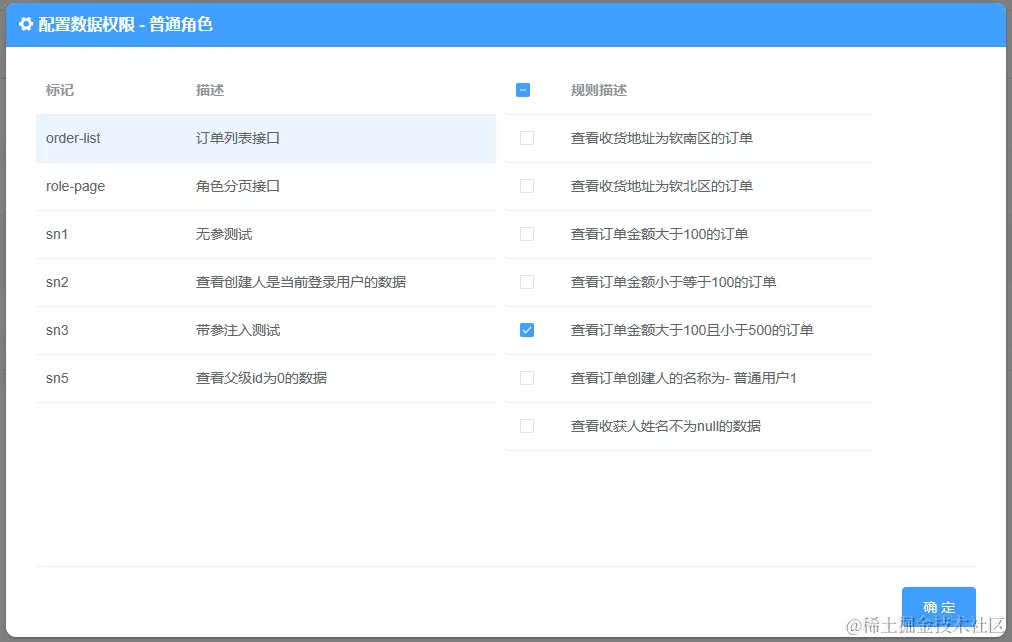Check the 查看收货地址为钦北区的订单 checkbox
This screenshot has height=642, width=1012.
pyautogui.click(x=527, y=186)
